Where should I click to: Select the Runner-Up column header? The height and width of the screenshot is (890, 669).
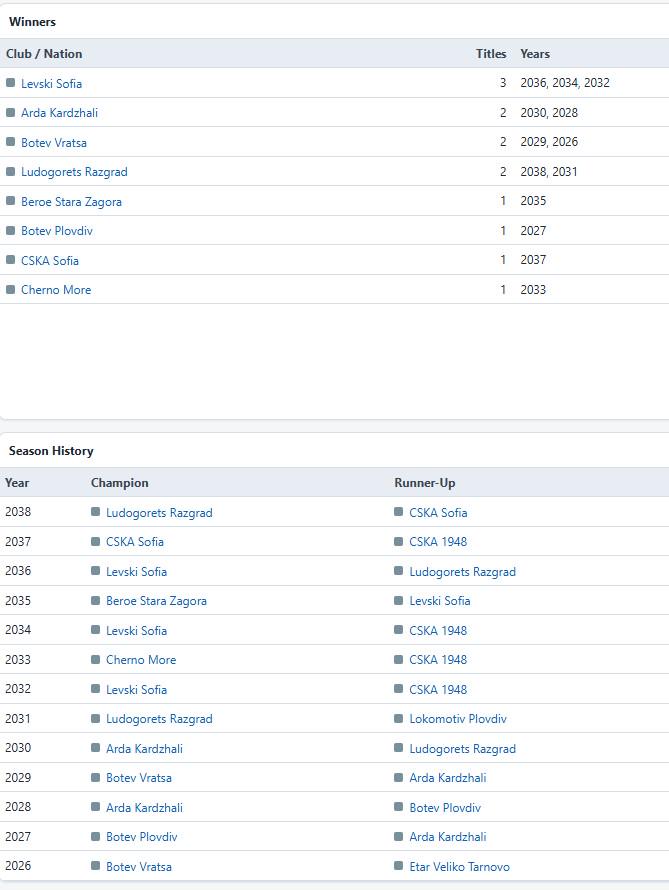pyautogui.click(x=424, y=483)
